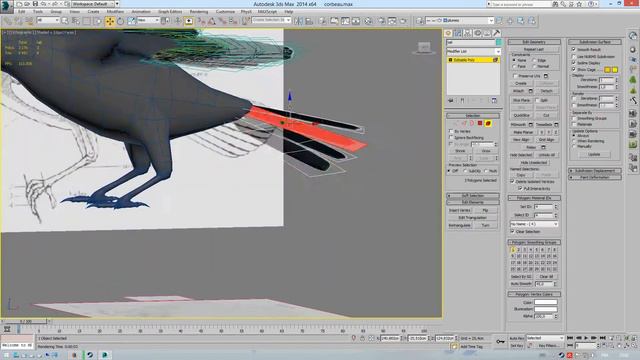
Task: Open the Steam icon in taskbar
Action: pyautogui.click(x=90, y=355)
